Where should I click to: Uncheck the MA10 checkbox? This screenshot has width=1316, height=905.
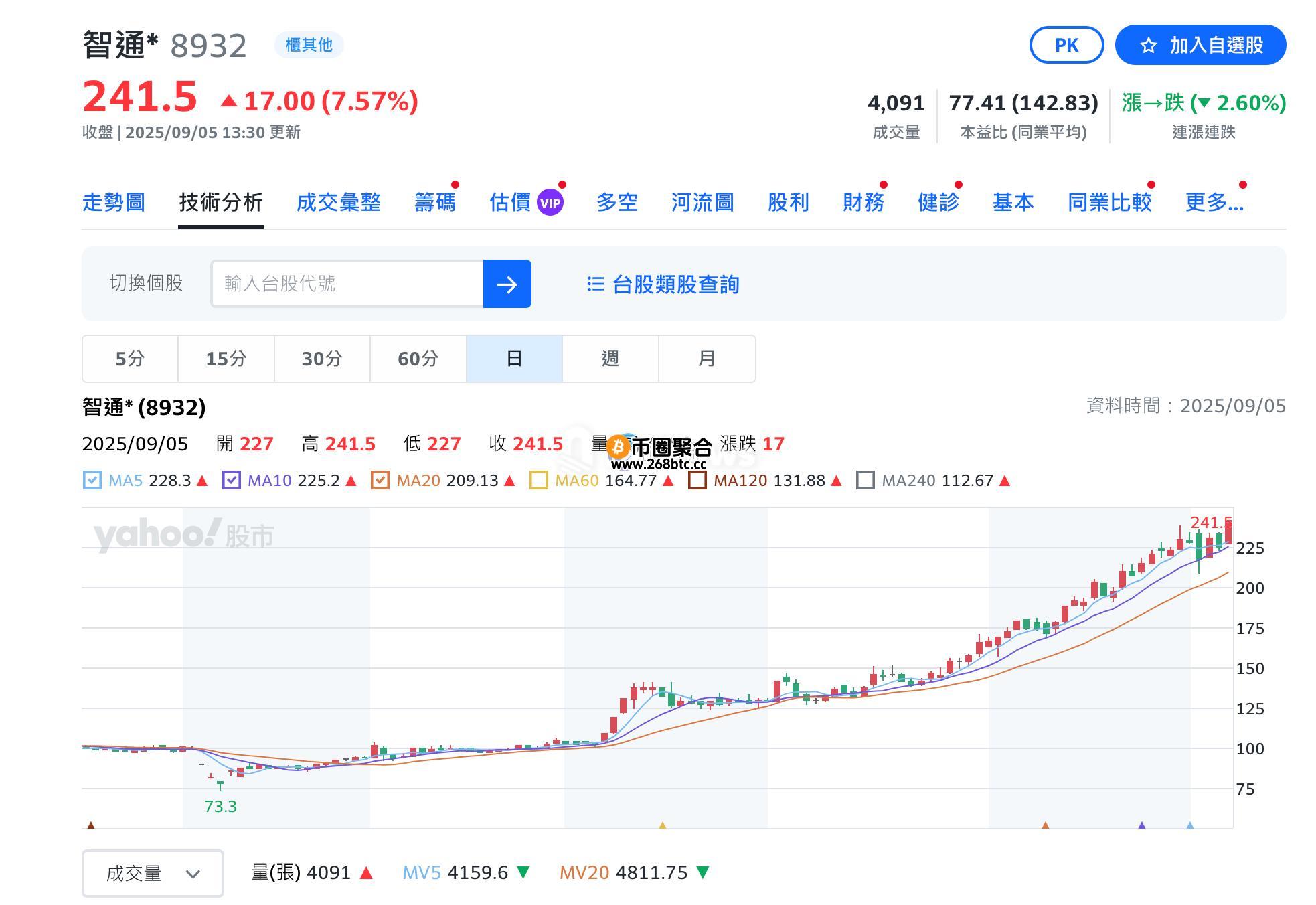pos(232,481)
